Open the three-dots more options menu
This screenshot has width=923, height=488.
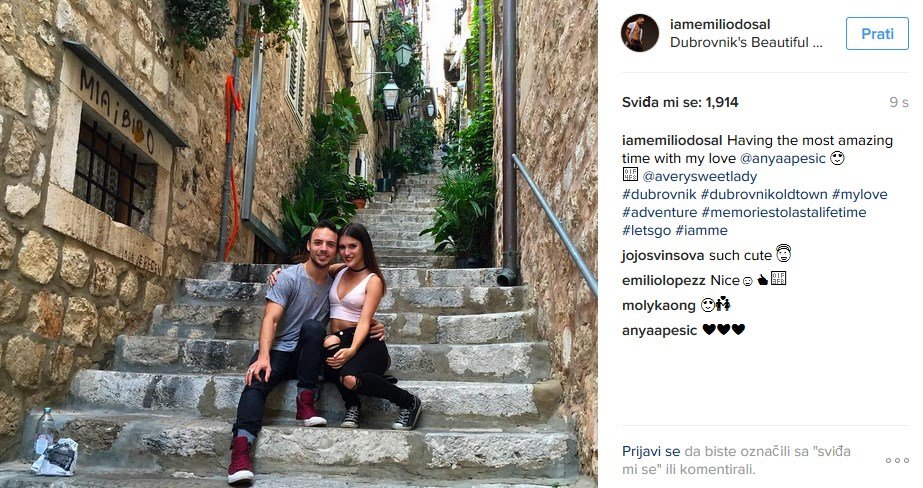point(897,460)
